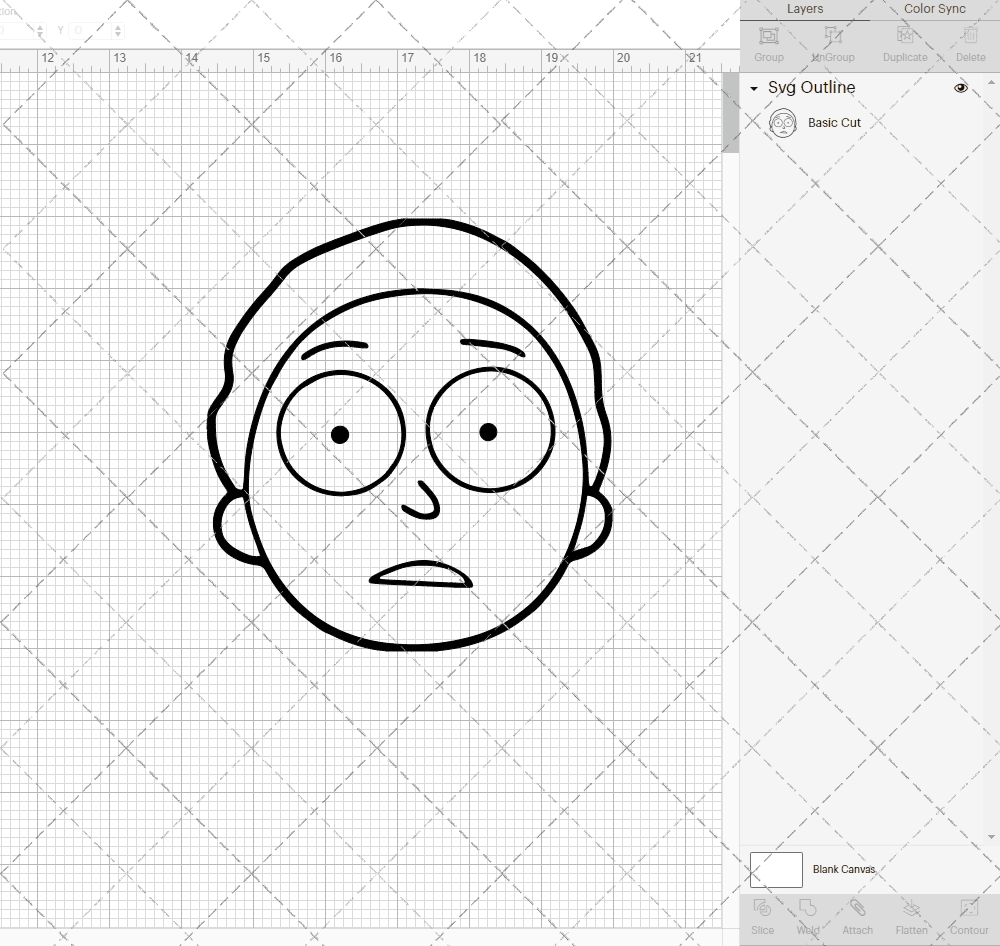Viewport: 1000px width, 946px height.
Task: Select the Attach paperclip tool
Action: pos(857,917)
